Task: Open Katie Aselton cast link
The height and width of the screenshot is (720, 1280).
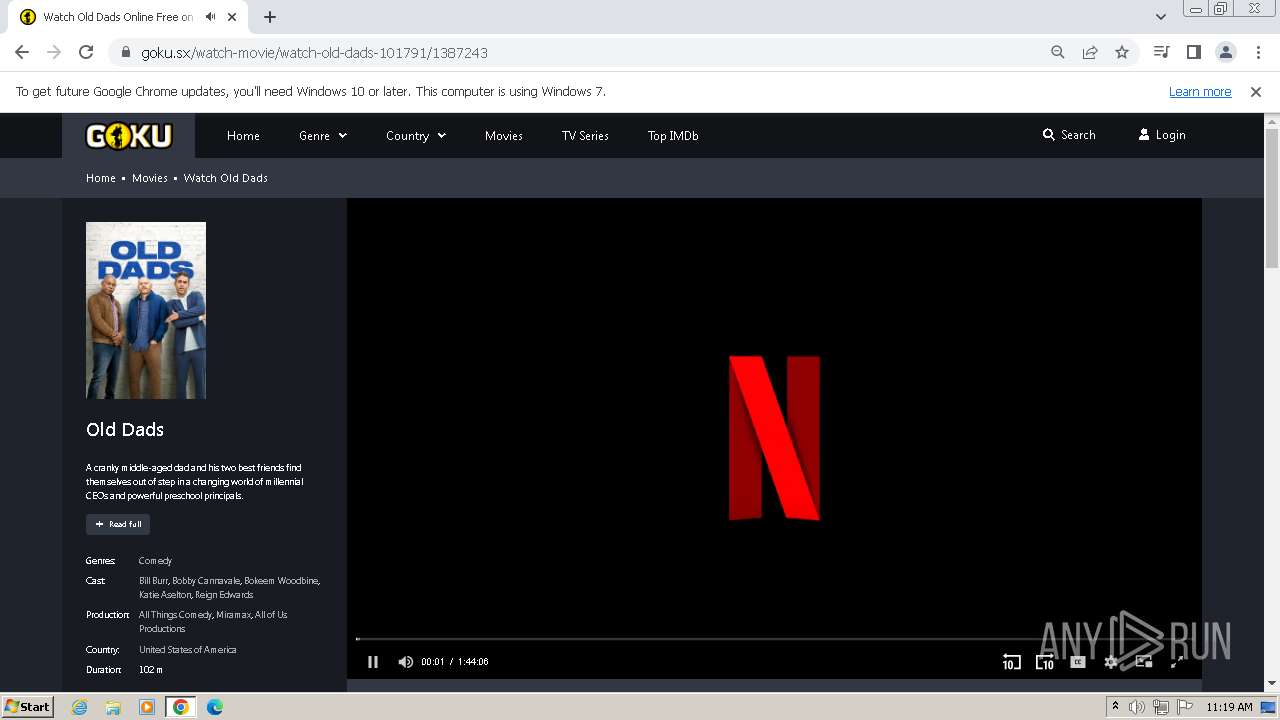Action: [x=164, y=595]
